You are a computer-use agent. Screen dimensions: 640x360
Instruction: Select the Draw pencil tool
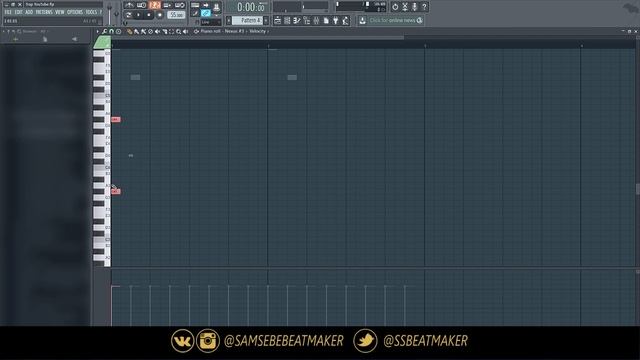point(129,31)
